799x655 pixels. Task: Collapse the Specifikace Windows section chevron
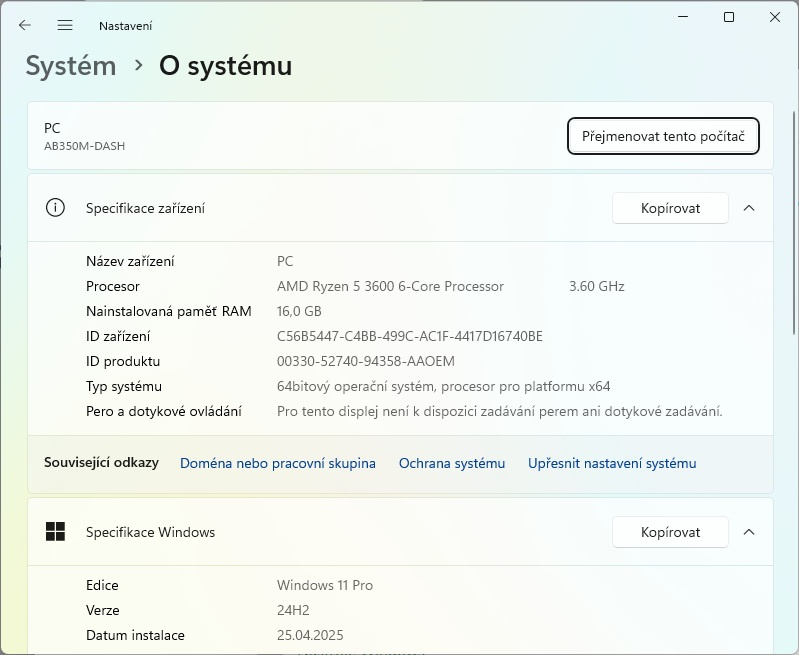pos(749,532)
